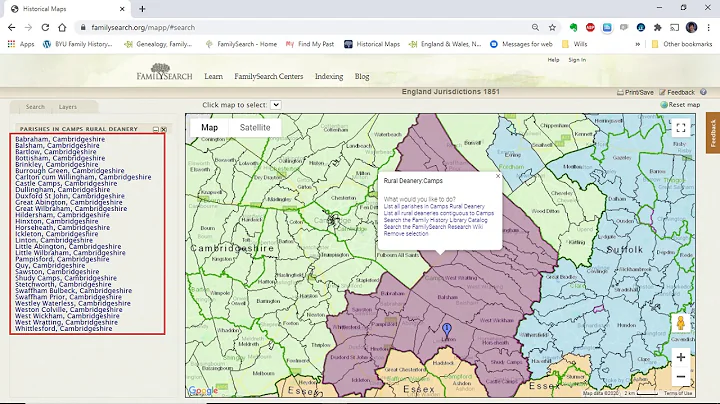Open the Chrome three-dot menu
The image size is (720, 404).
pyautogui.click(x=709, y=28)
